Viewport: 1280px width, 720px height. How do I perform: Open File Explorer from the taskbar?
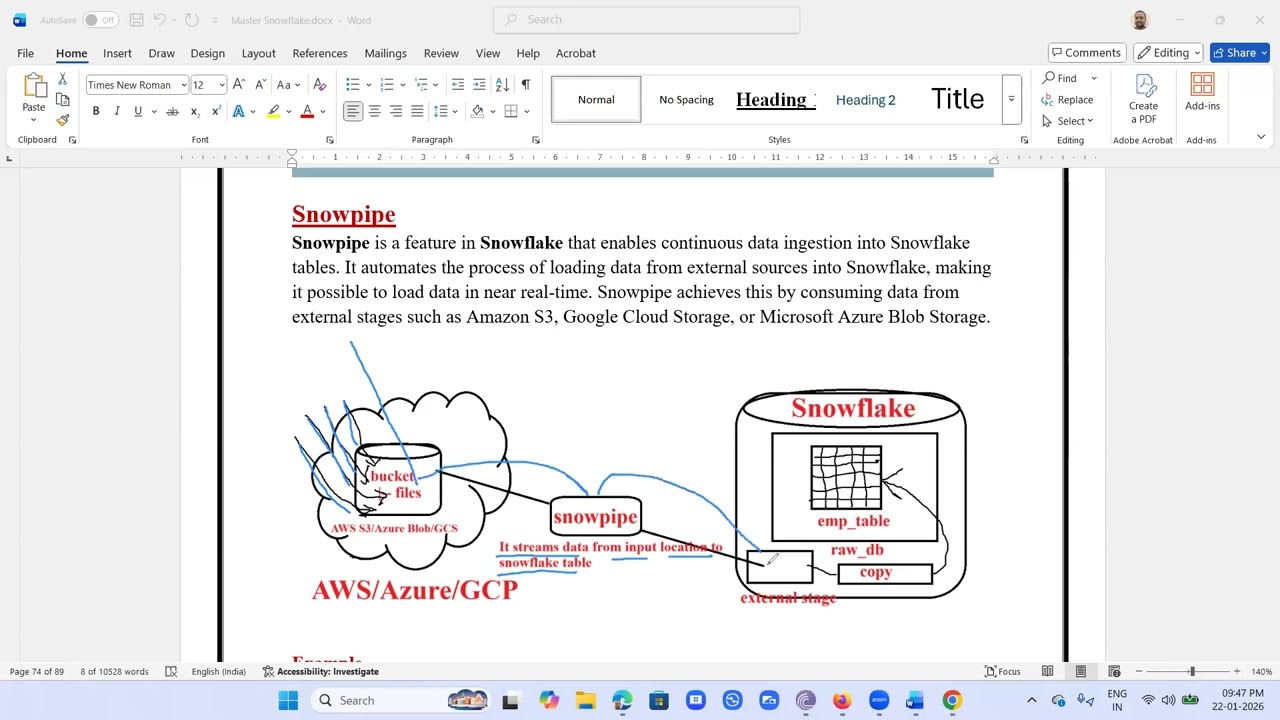[585, 700]
